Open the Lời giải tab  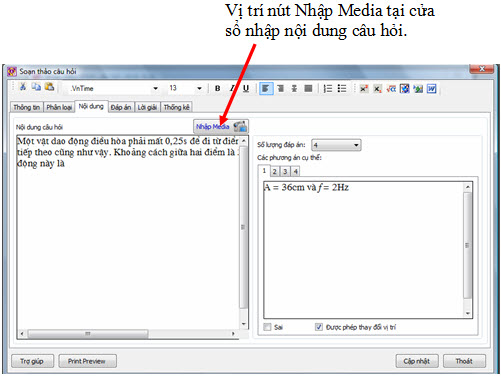[147, 107]
